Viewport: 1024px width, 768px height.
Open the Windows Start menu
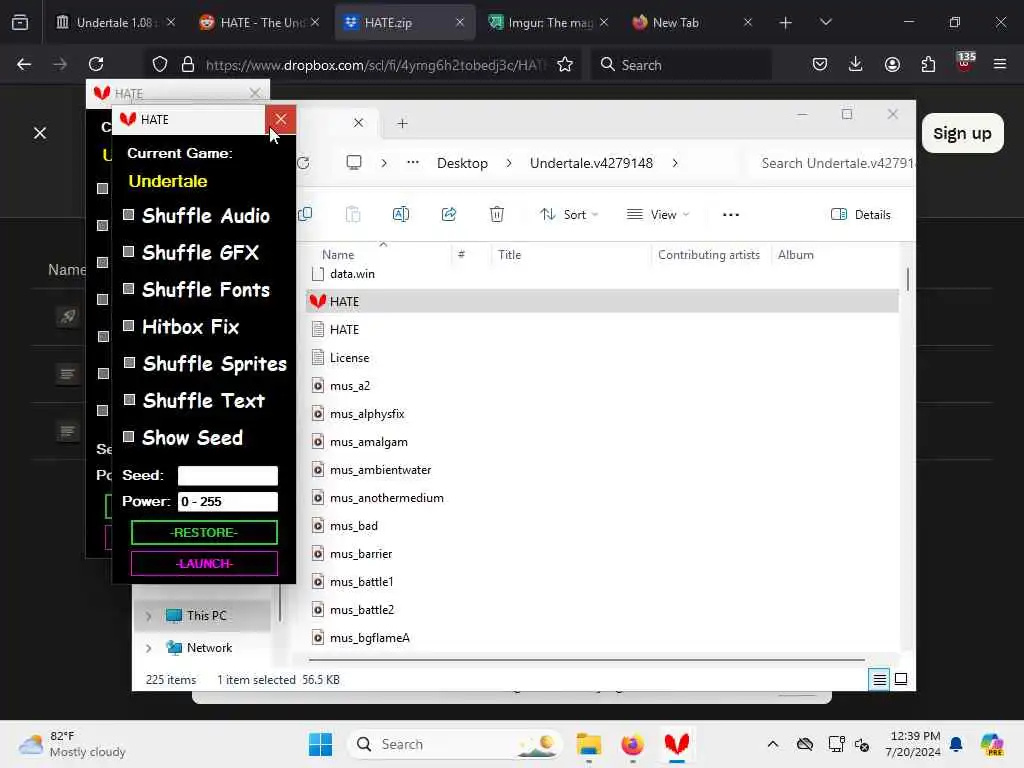pyautogui.click(x=321, y=744)
